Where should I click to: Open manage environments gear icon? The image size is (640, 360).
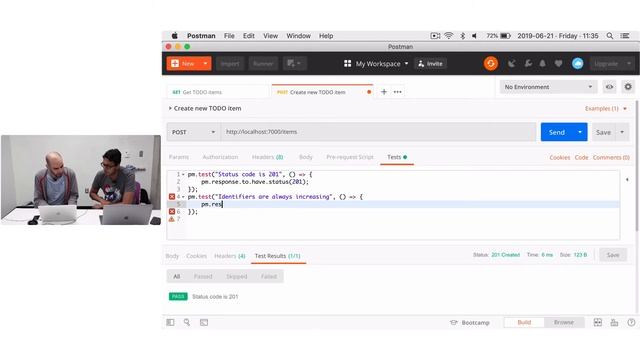(x=628, y=87)
